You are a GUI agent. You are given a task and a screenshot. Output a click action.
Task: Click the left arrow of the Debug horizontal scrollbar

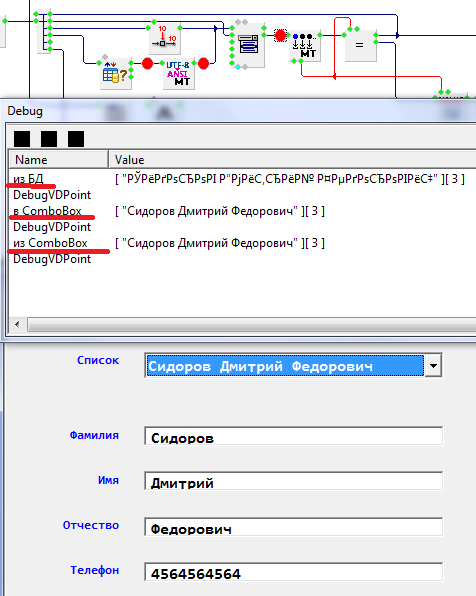17,324
